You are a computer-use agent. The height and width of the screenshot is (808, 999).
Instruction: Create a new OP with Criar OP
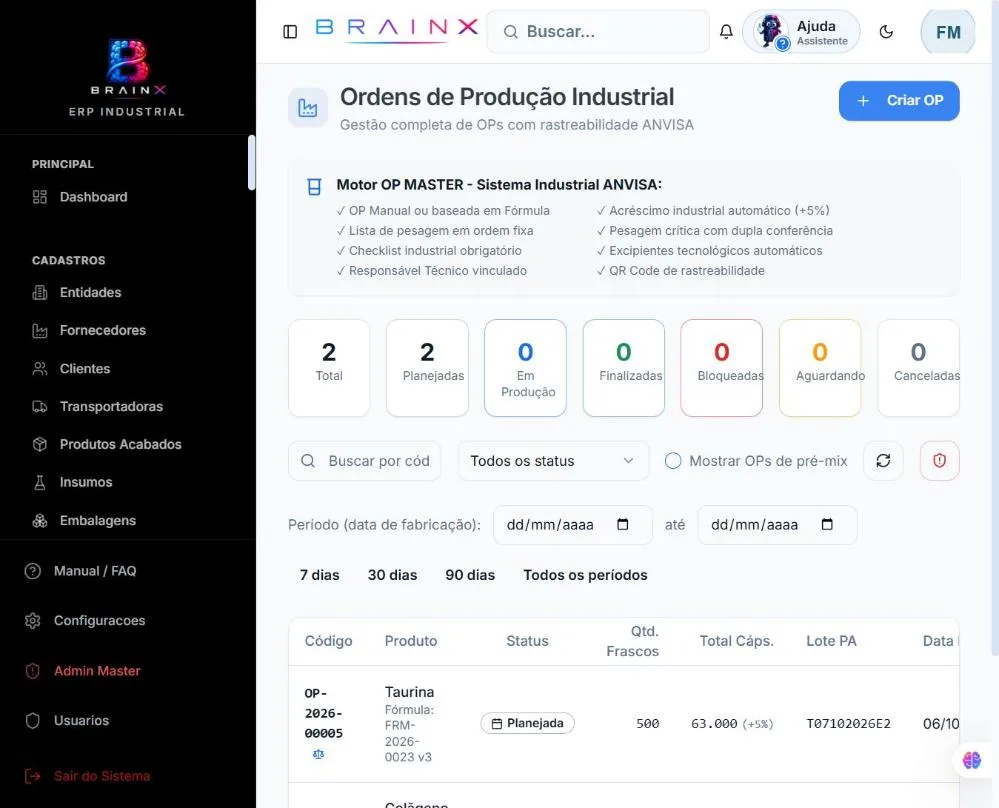coord(898,101)
